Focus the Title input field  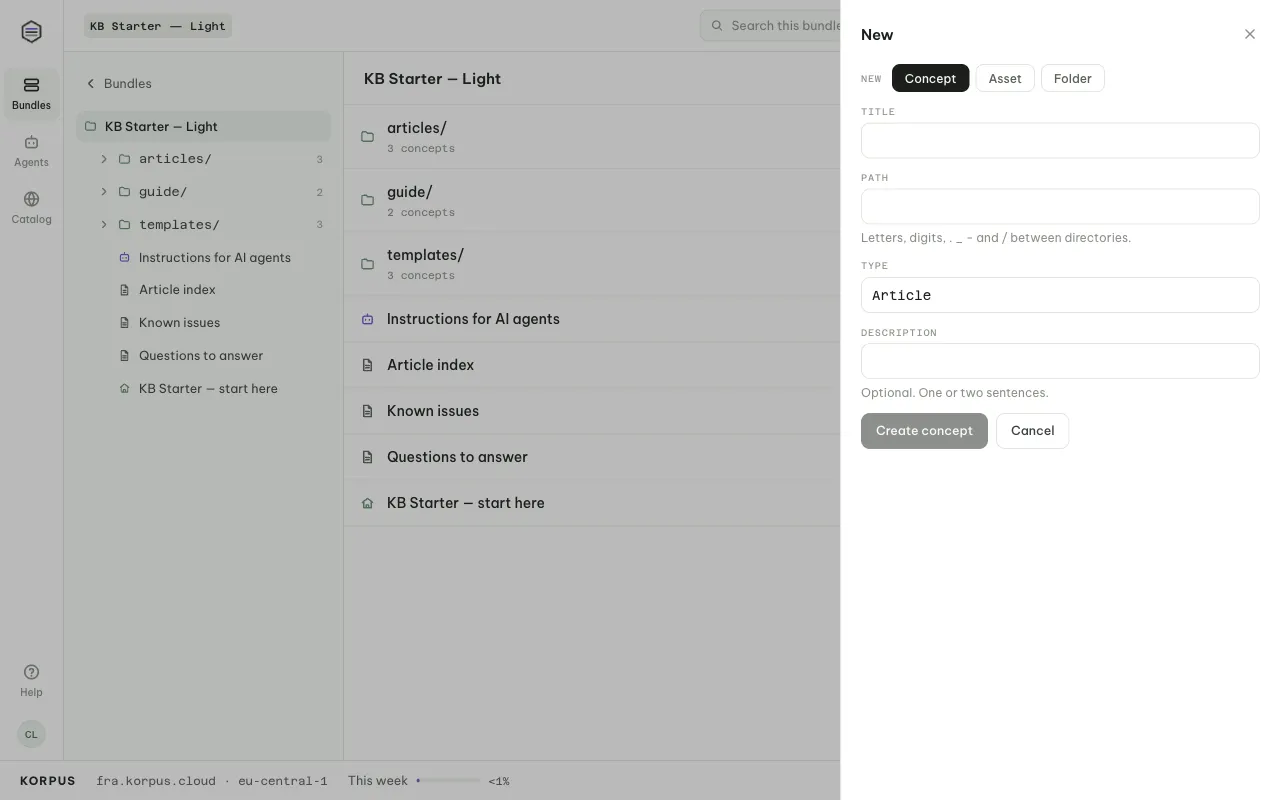coord(1060,140)
